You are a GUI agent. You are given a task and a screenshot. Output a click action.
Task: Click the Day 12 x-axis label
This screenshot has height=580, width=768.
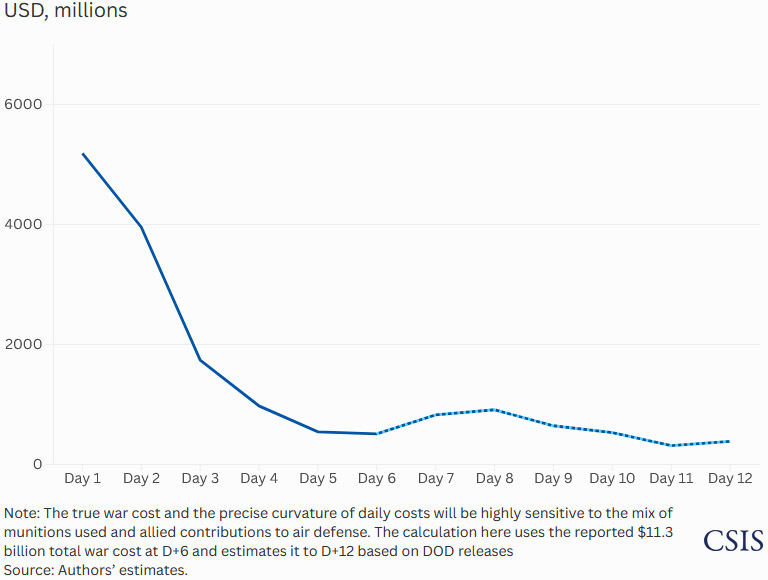tap(730, 479)
